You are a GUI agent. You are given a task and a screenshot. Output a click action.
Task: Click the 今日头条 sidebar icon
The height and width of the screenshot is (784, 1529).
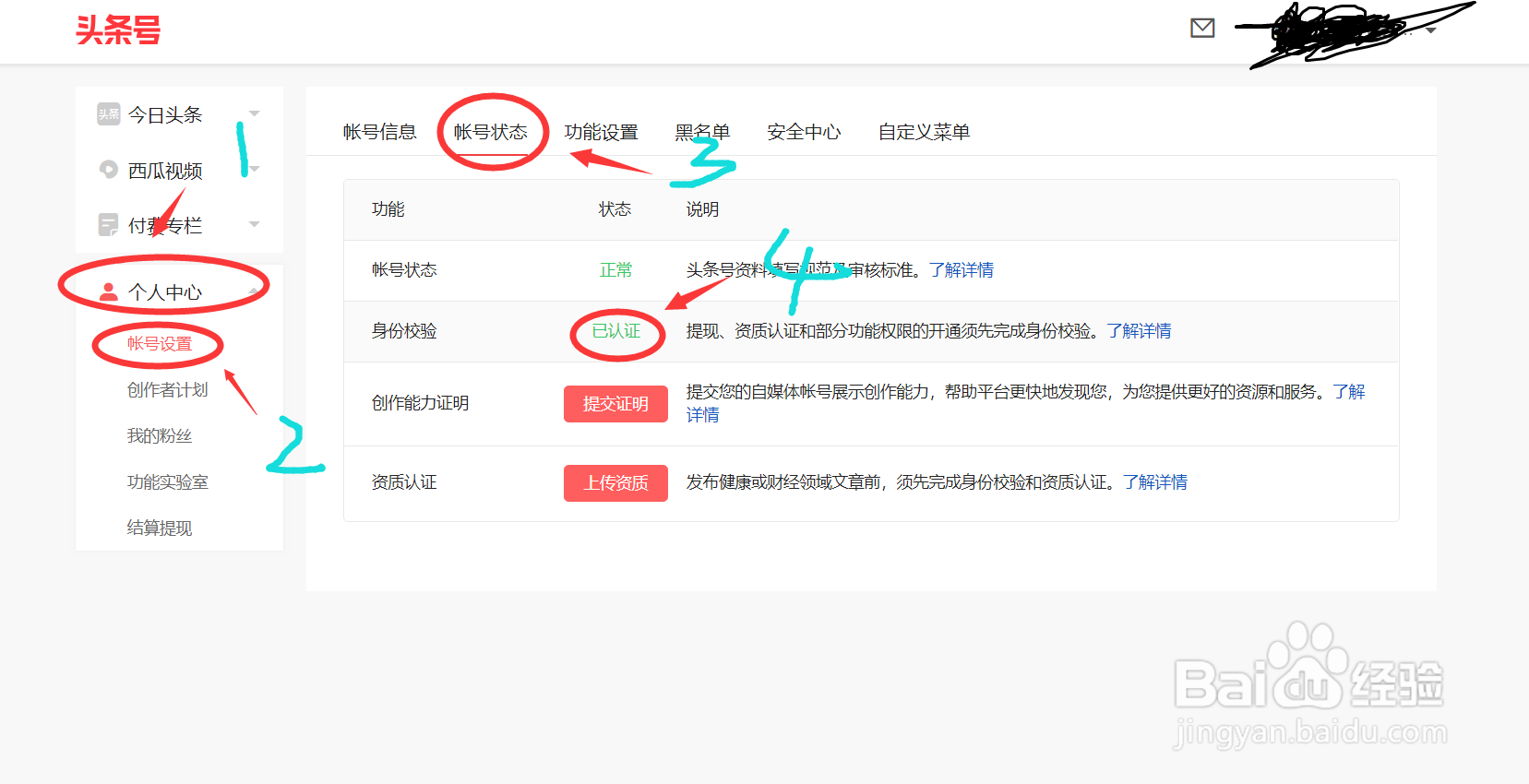(109, 114)
